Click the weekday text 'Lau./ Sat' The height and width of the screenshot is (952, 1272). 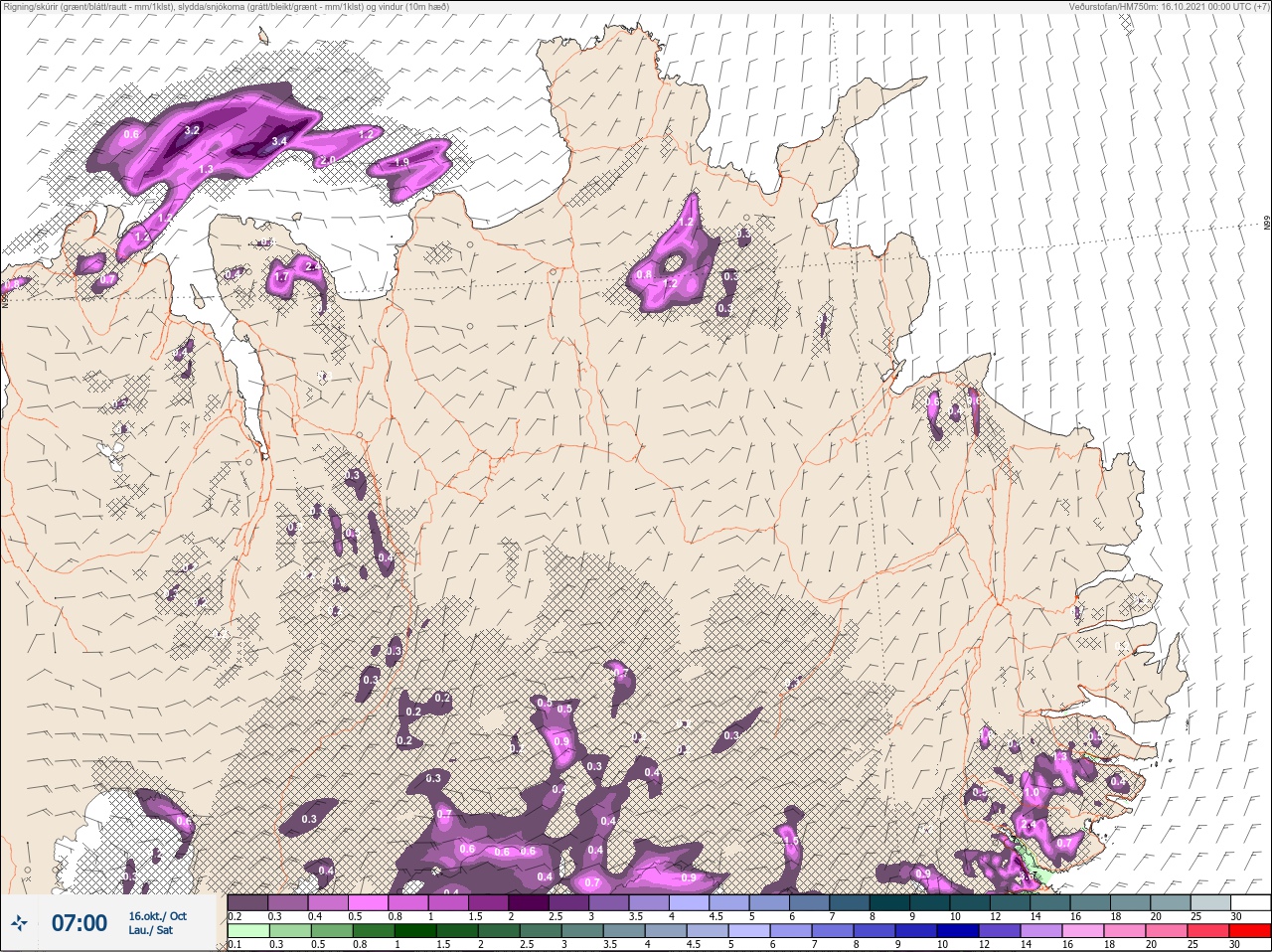tap(150, 931)
